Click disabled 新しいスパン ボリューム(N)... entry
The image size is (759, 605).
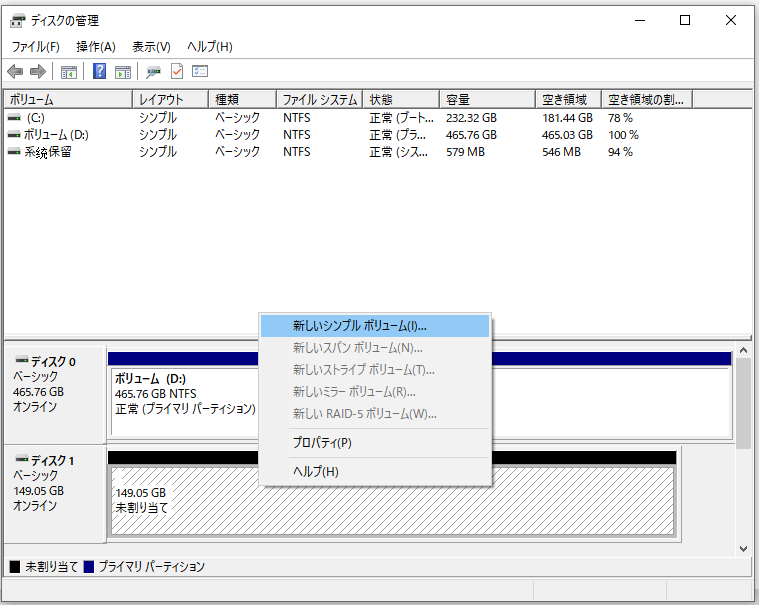pyautogui.click(x=375, y=348)
